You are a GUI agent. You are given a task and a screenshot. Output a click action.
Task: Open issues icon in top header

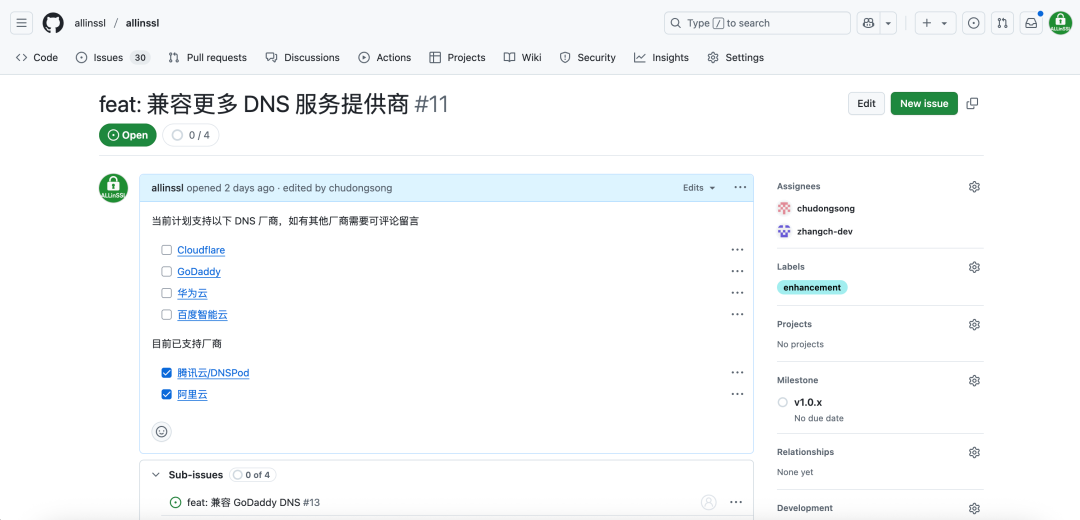(x=973, y=23)
